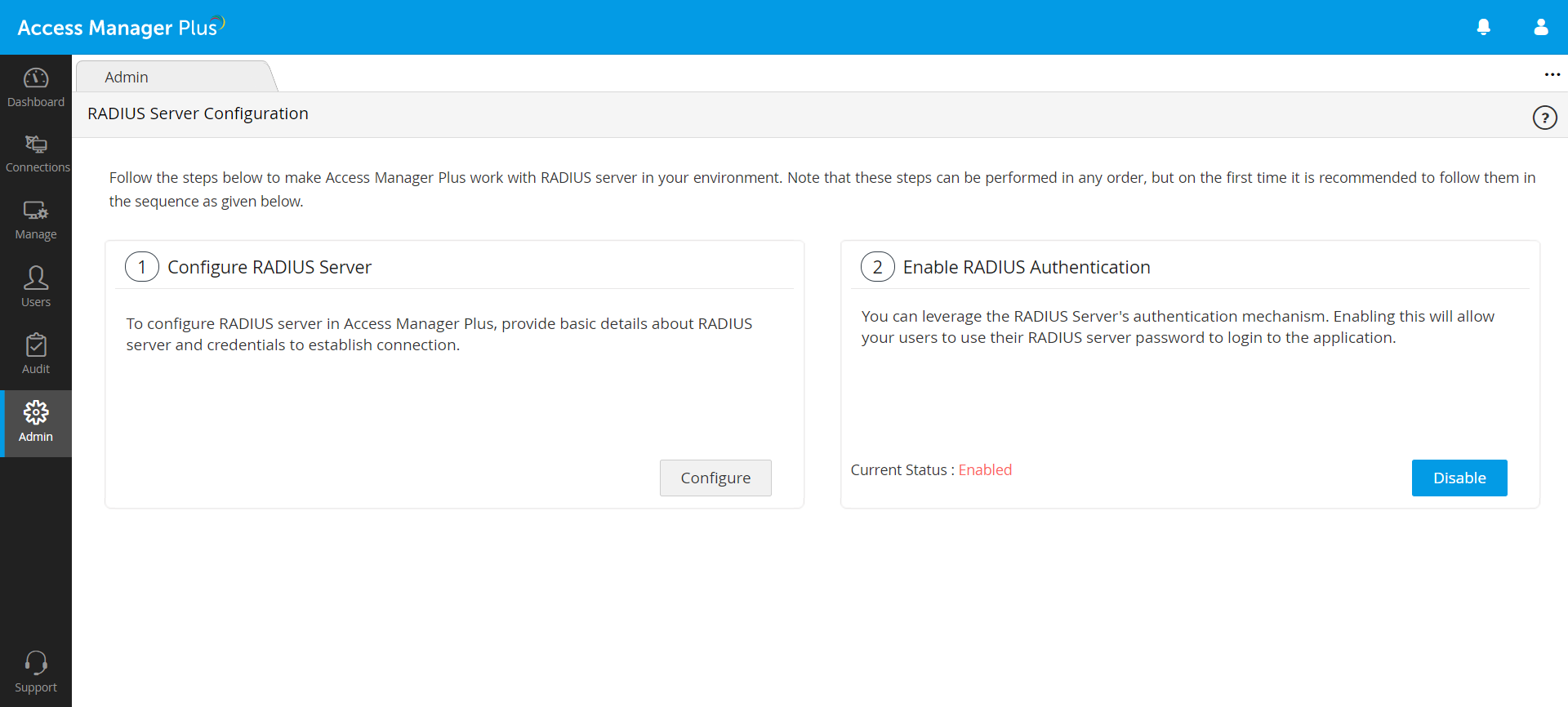
Task: Go to Connections in the sidebar
Action: [36, 154]
